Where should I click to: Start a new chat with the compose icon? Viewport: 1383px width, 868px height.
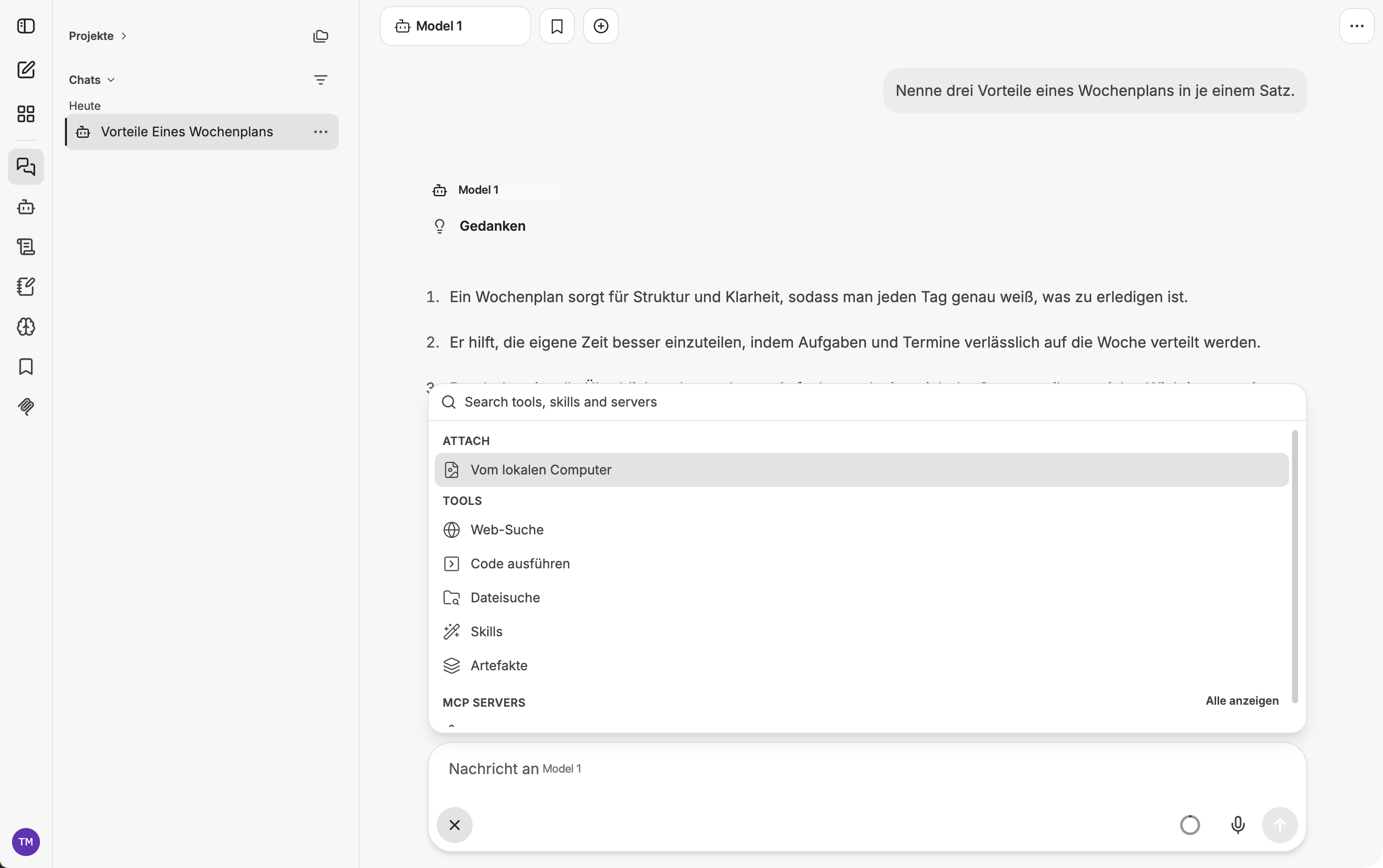(x=26, y=69)
